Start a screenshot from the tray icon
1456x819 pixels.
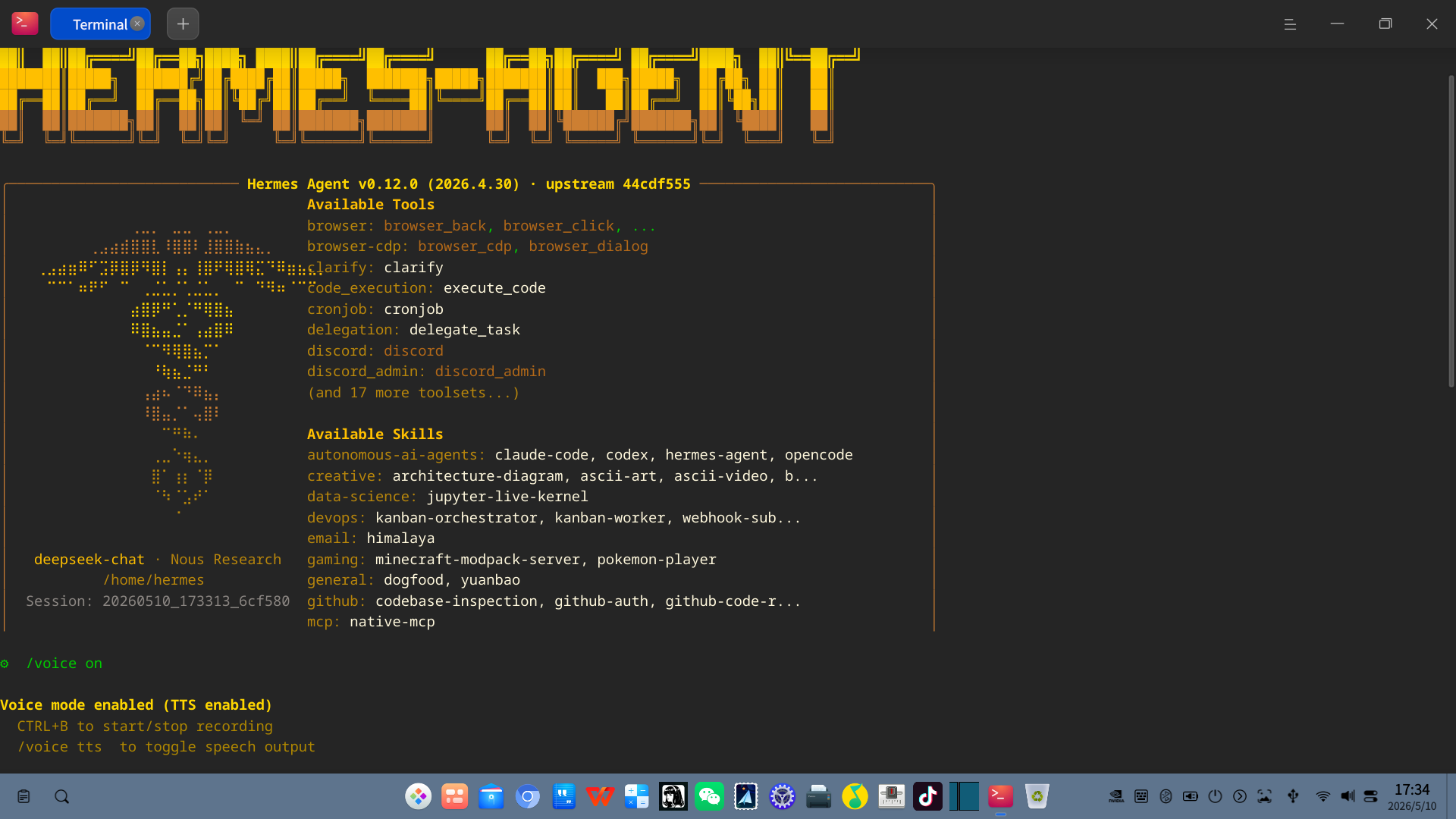1265,796
